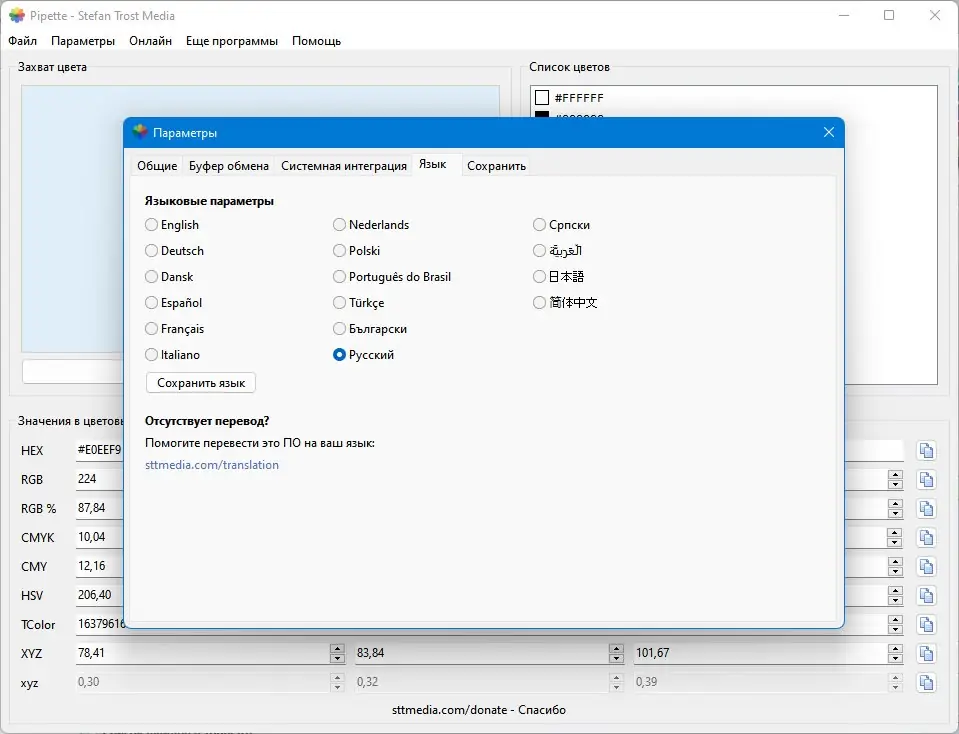
Task: Adjust the RGB row right spinner
Action: pyautogui.click(x=895, y=480)
